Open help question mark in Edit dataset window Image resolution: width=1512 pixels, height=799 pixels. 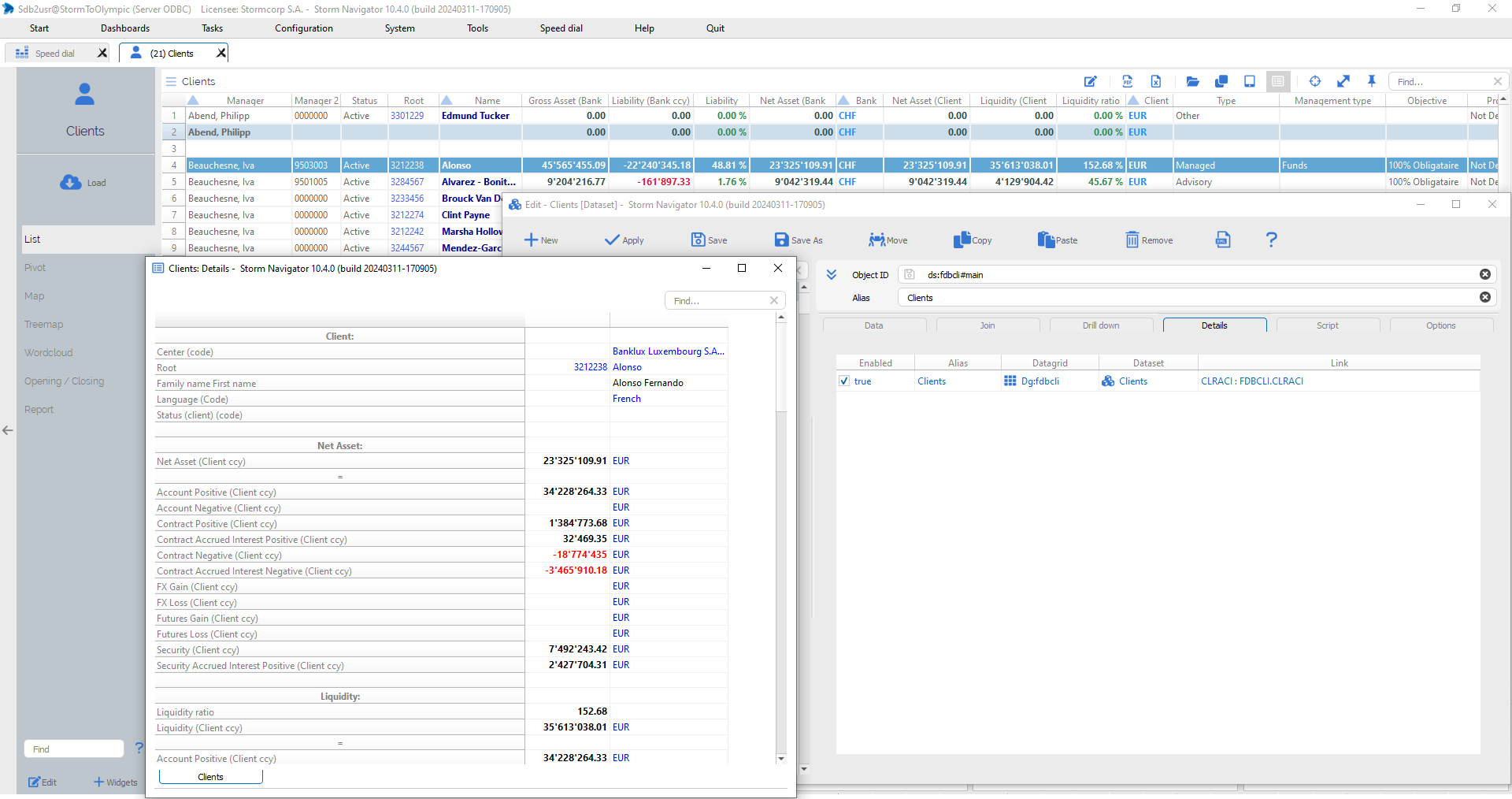click(x=1272, y=240)
